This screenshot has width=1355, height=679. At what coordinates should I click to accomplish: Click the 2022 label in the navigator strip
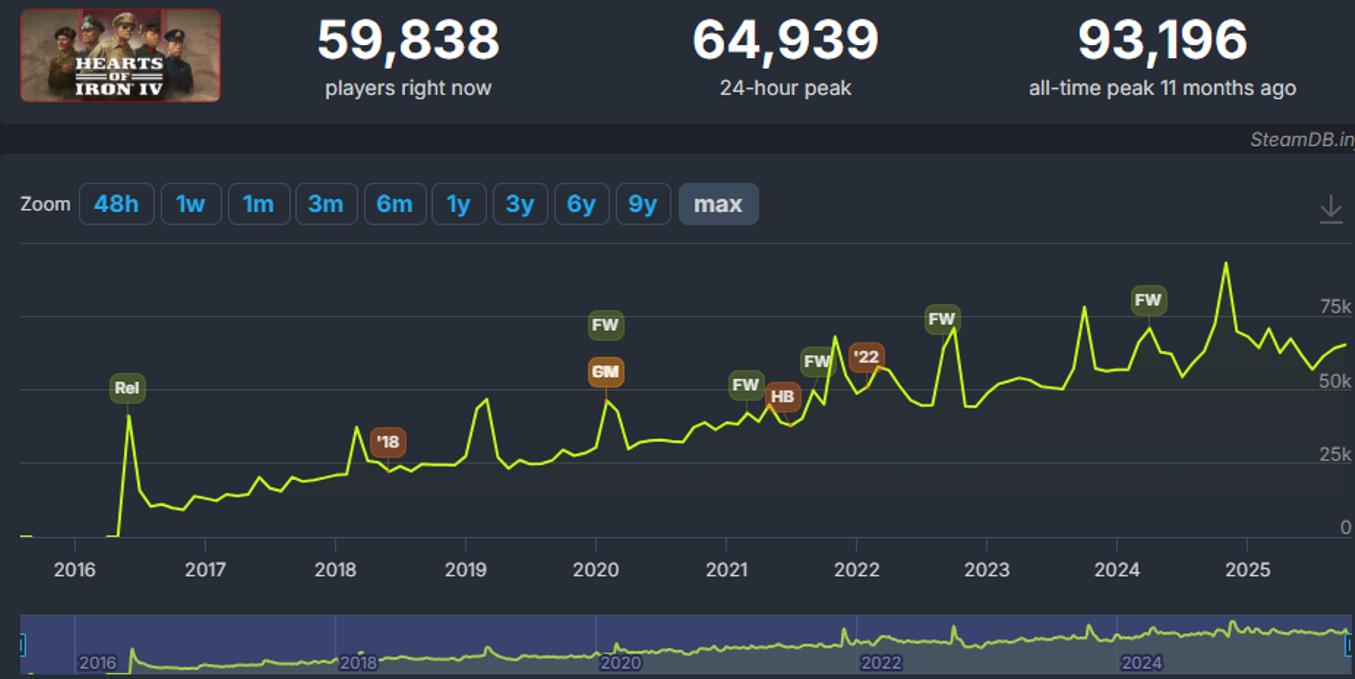coord(881,663)
